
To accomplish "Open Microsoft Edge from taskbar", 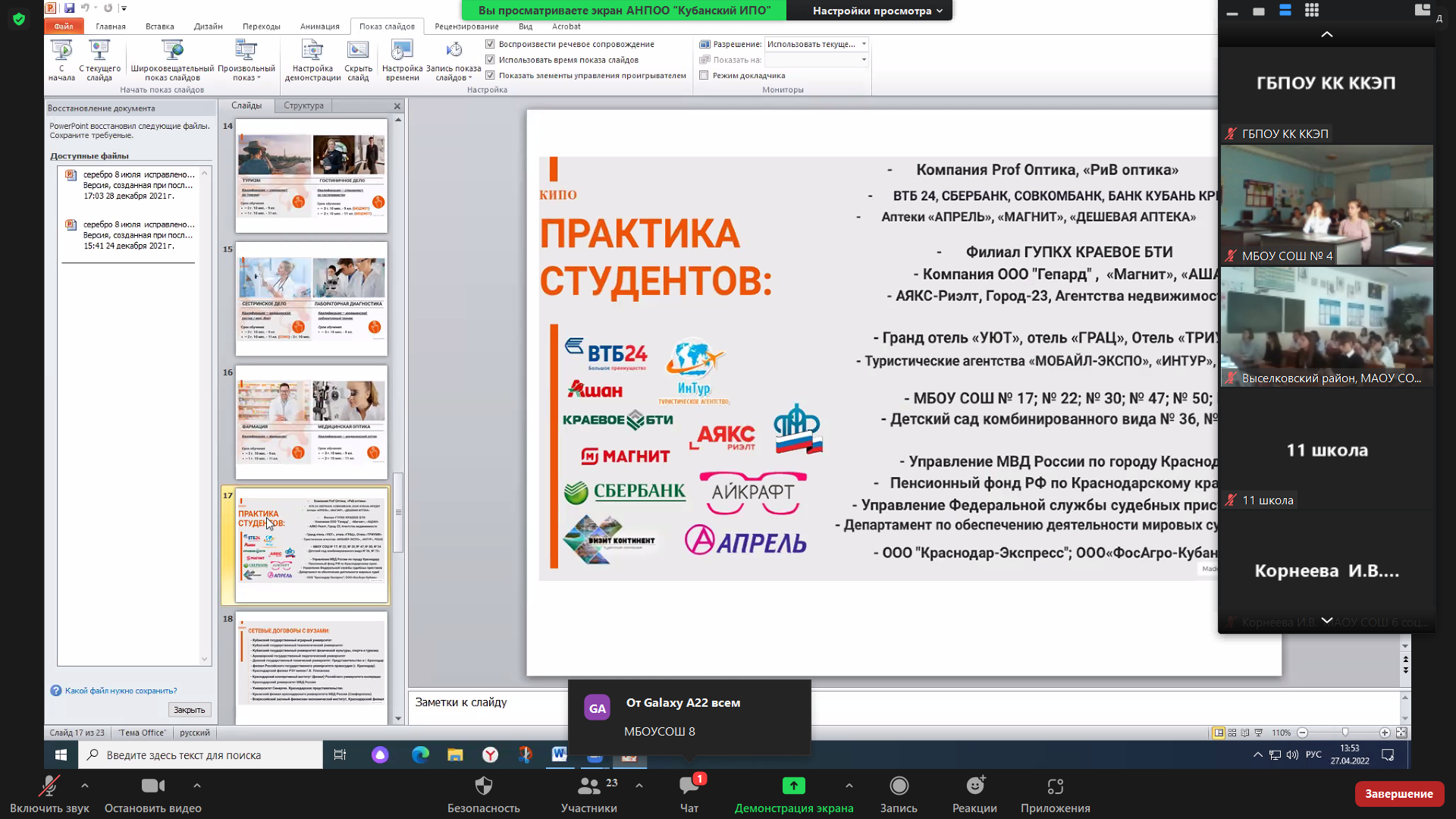I will pyautogui.click(x=420, y=755).
